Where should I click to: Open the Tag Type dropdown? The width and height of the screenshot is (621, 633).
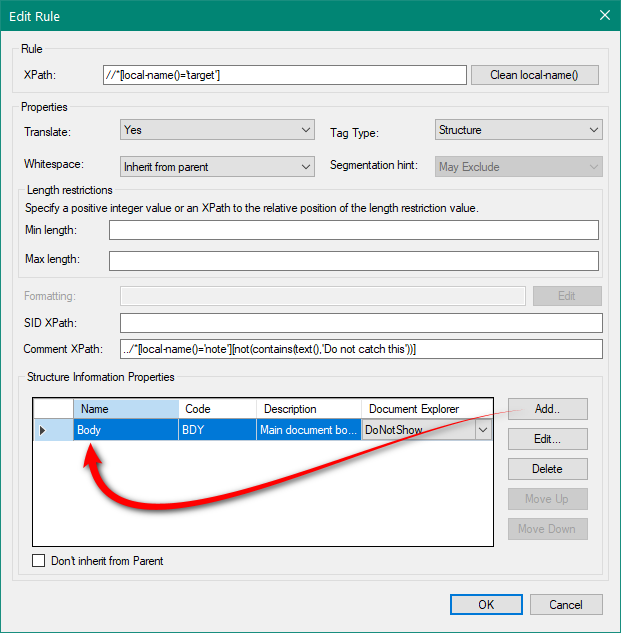point(518,130)
